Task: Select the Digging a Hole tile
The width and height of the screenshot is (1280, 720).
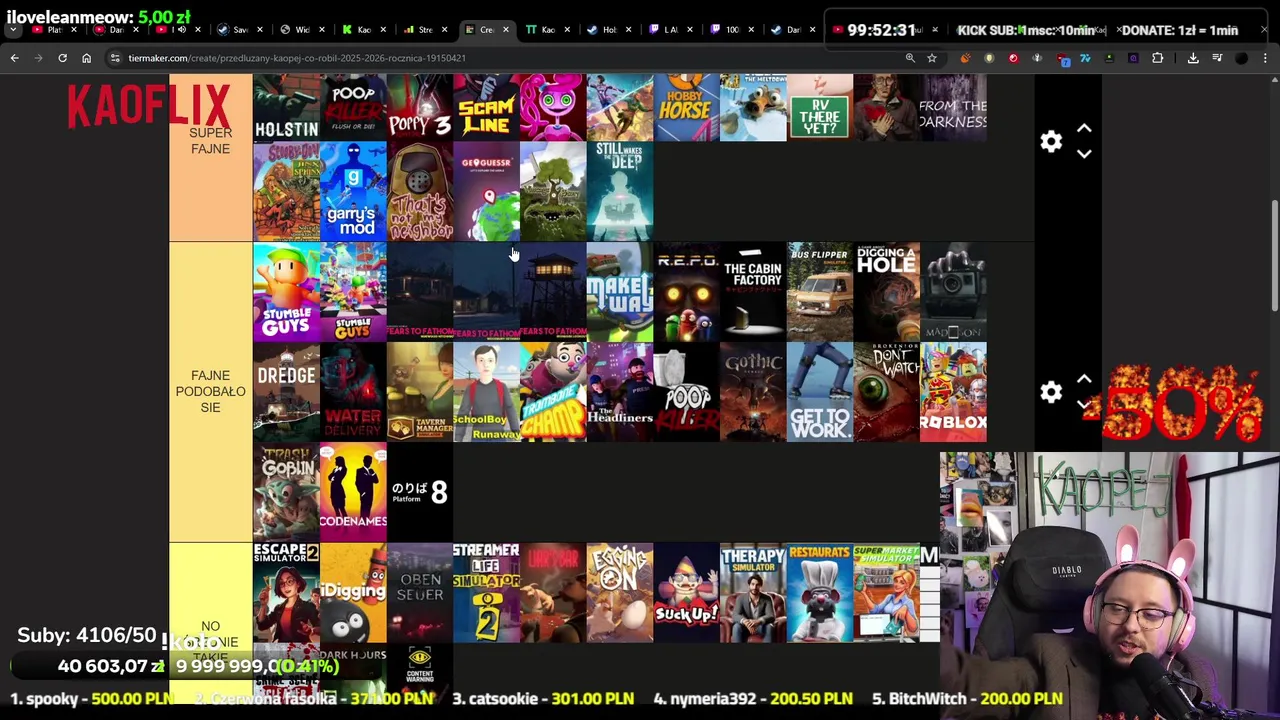Action: [887, 291]
